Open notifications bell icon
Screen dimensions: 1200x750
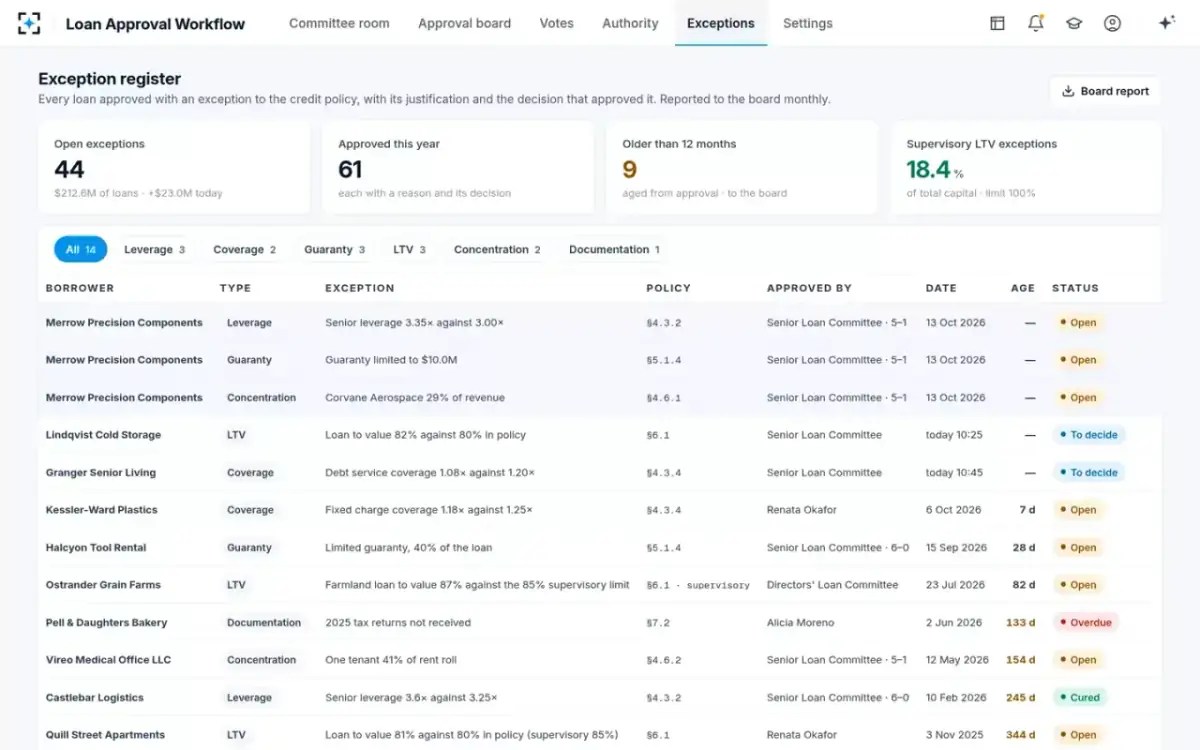tap(1035, 23)
